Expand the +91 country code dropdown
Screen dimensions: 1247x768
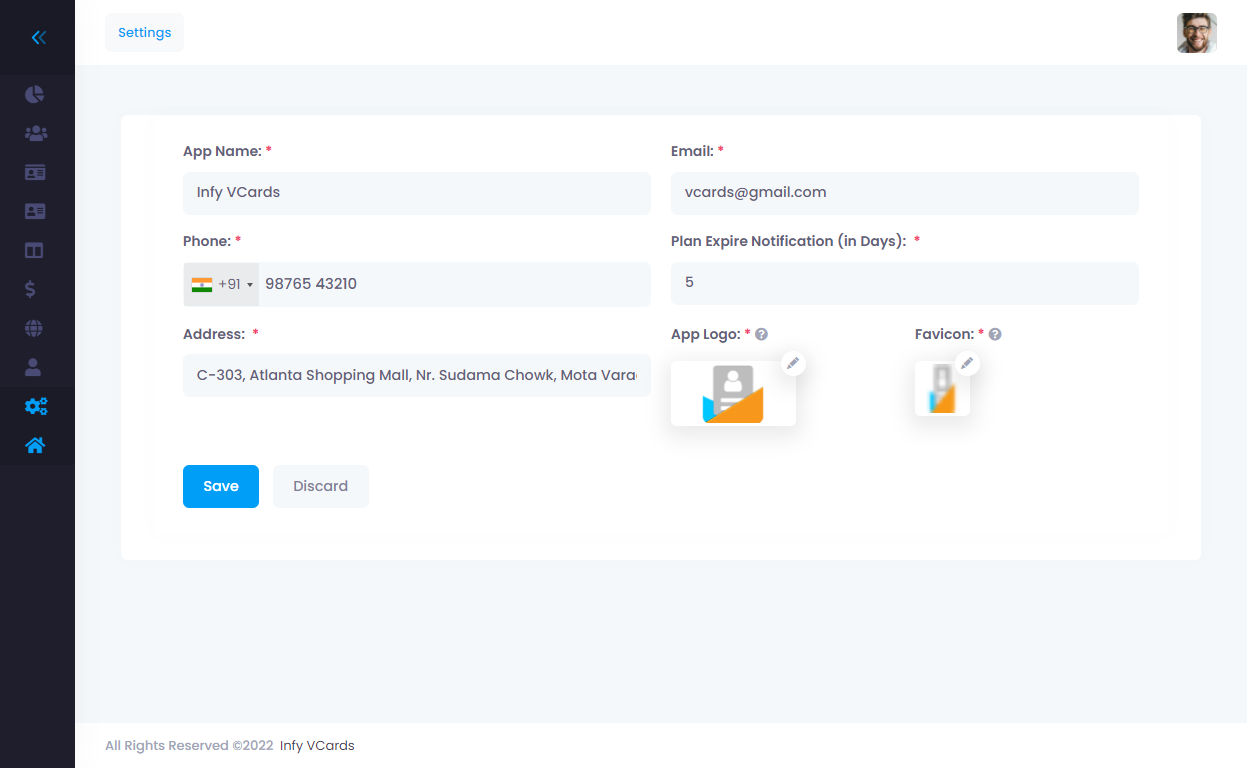point(222,284)
